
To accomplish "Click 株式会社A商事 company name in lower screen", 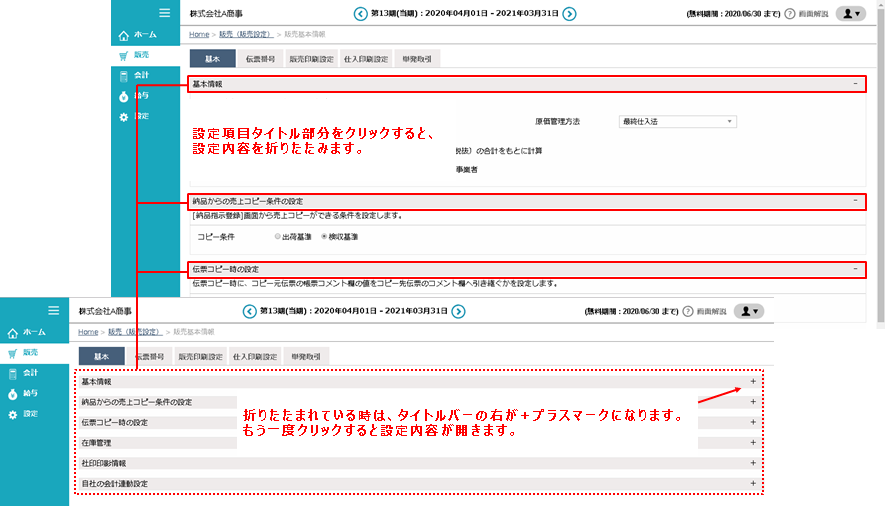I will pyautogui.click(x=105, y=312).
